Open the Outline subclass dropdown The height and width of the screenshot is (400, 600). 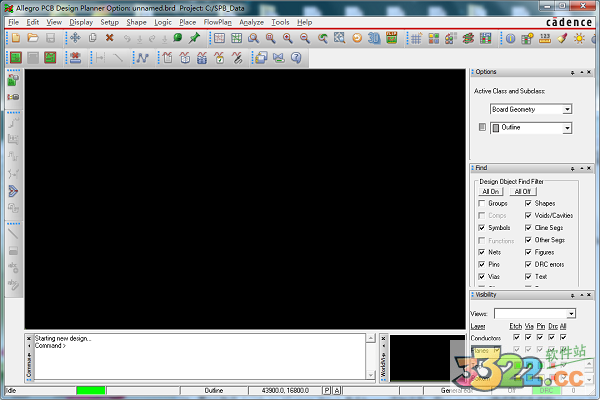coord(567,128)
